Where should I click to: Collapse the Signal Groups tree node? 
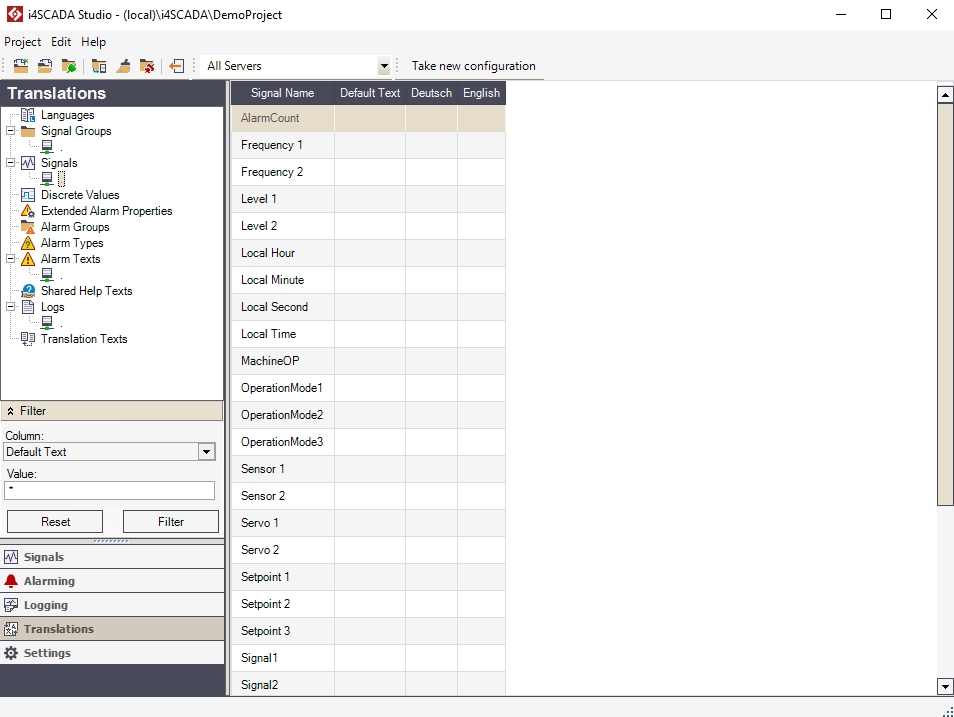click(x=11, y=131)
